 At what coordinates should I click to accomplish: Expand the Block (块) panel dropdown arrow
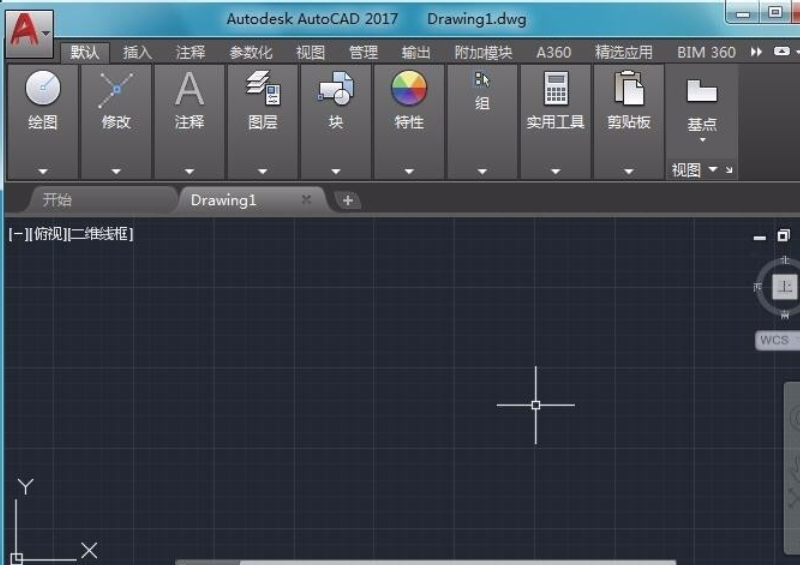pos(336,171)
